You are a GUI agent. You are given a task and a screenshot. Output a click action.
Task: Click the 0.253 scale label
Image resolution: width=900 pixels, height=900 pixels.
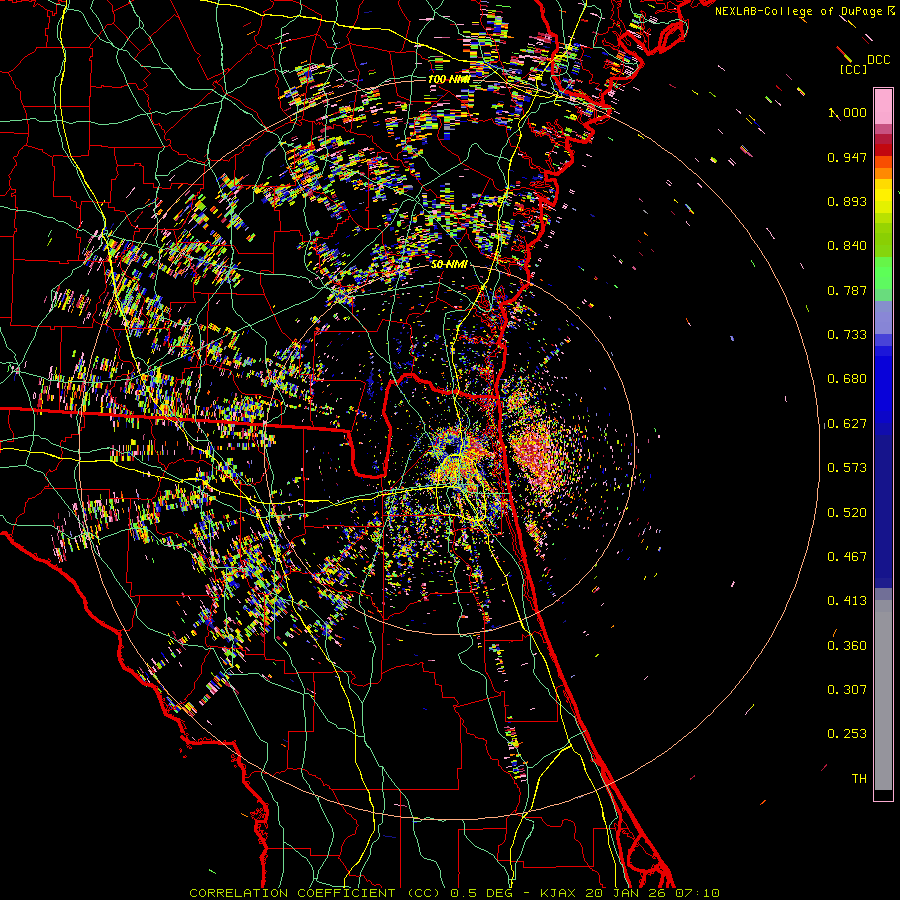tap(847, 734)
